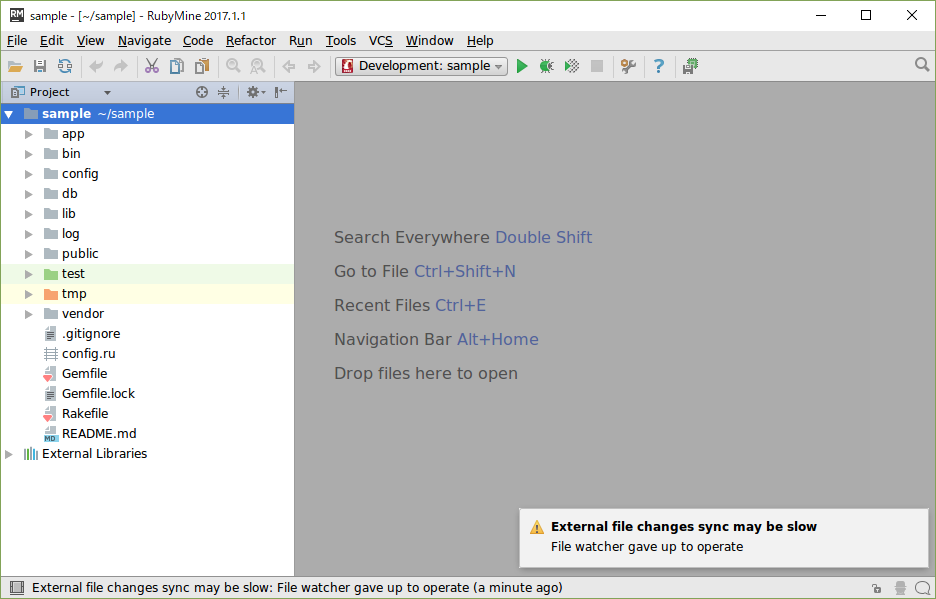Click the Scroll from Source target icon

(202, 92)
